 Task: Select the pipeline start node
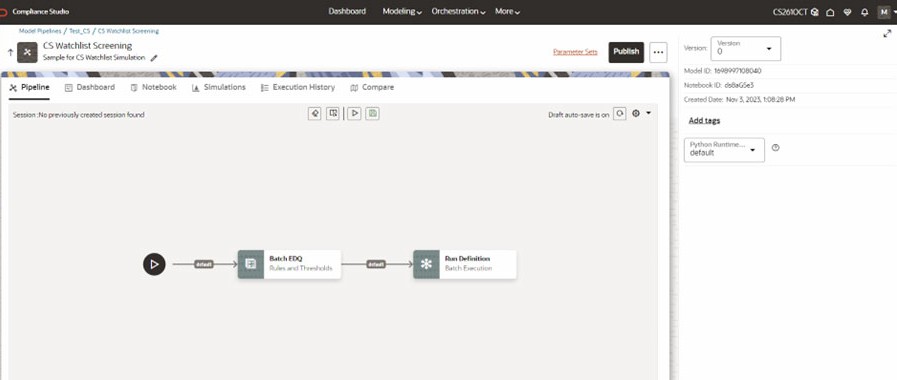click(x=154, y=264)
